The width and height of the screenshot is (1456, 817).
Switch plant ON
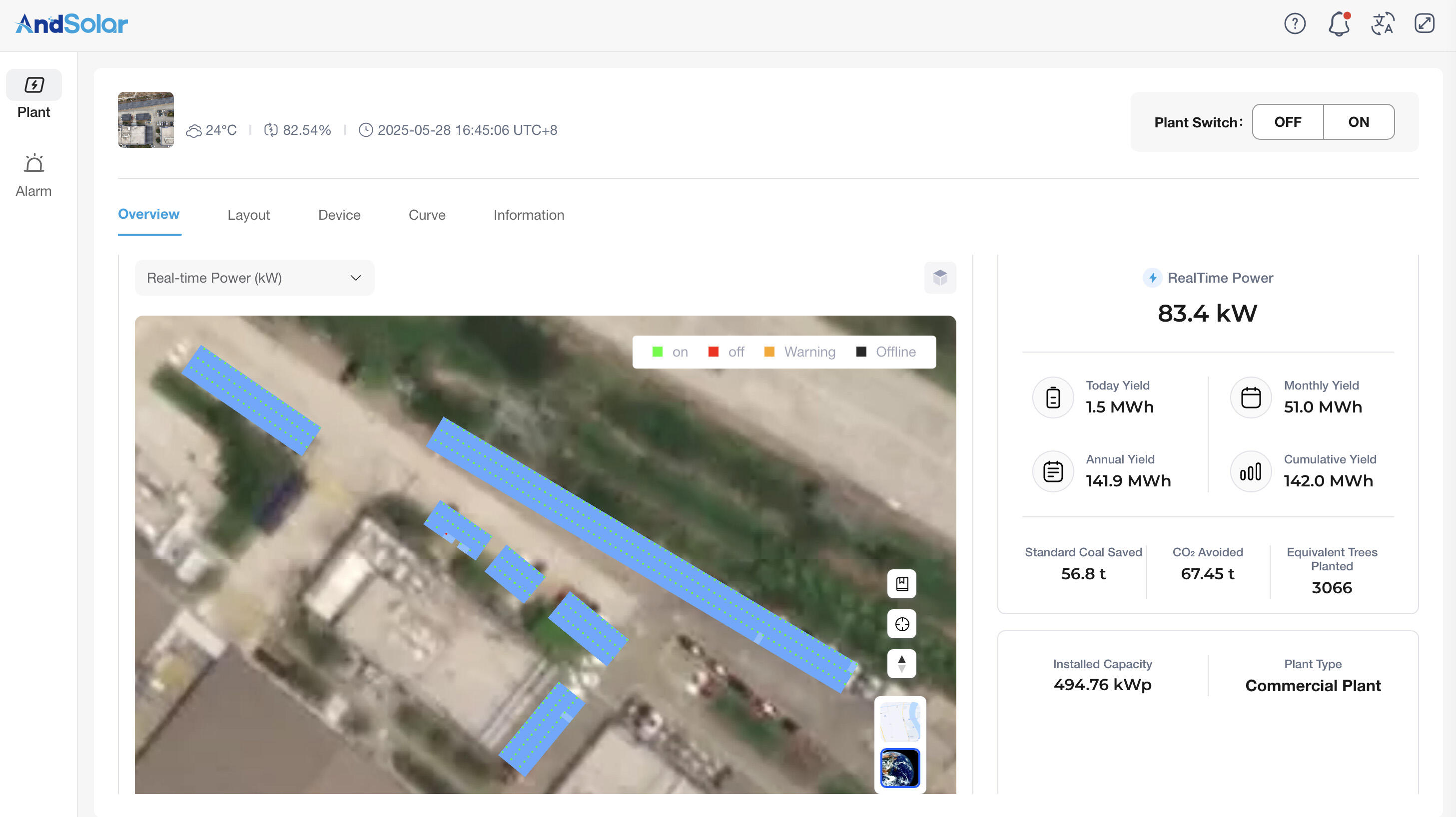pos(1358,122)
